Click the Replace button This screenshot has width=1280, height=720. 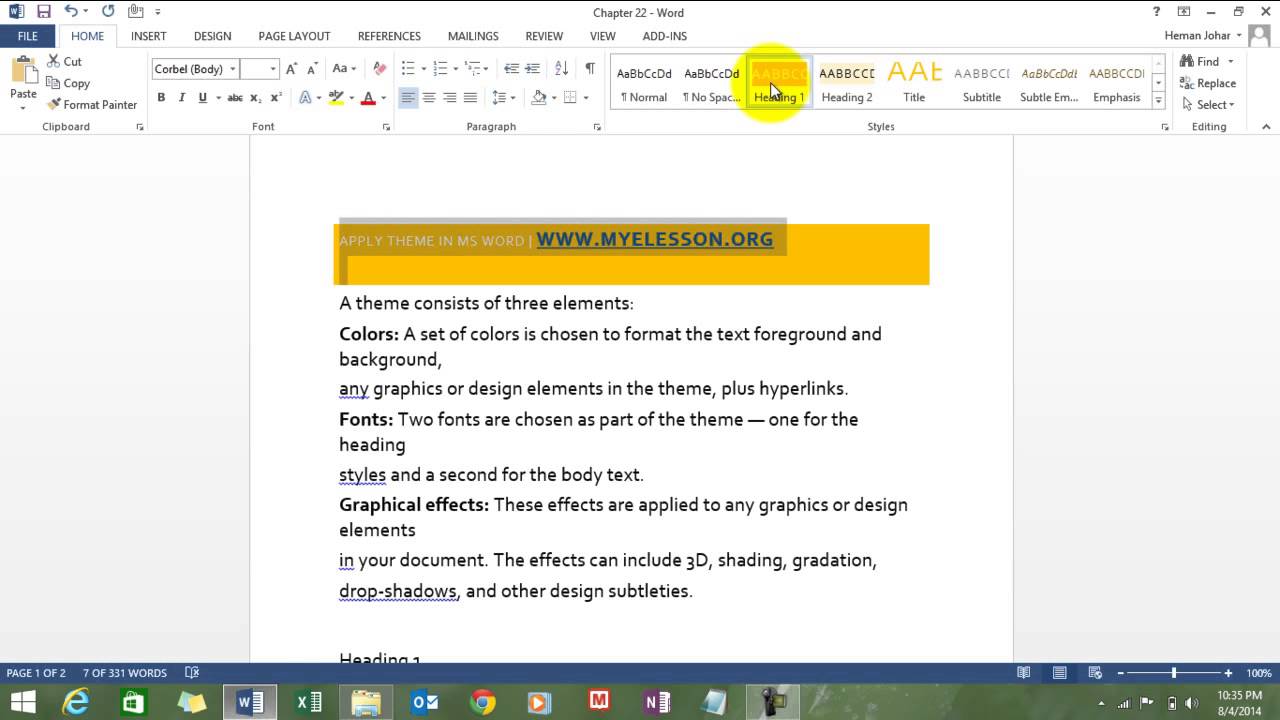(1208, 83)
